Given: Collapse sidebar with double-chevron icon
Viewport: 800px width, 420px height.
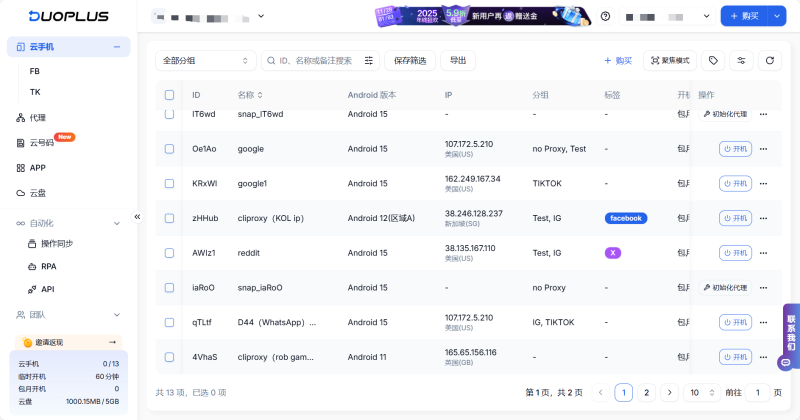Looking at the screenshot, I should coord(138,216).
